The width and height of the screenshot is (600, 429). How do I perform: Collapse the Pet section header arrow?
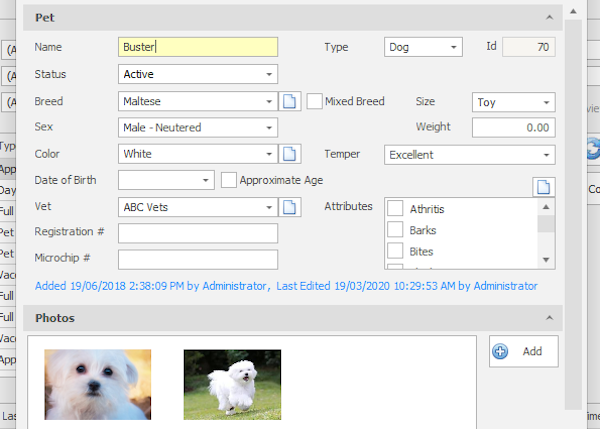pos(548,19)
